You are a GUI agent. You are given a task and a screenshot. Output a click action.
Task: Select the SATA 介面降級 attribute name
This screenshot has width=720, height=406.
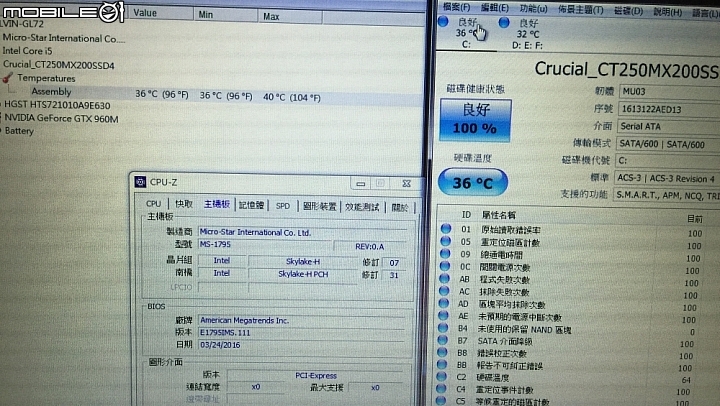point(505,341)
